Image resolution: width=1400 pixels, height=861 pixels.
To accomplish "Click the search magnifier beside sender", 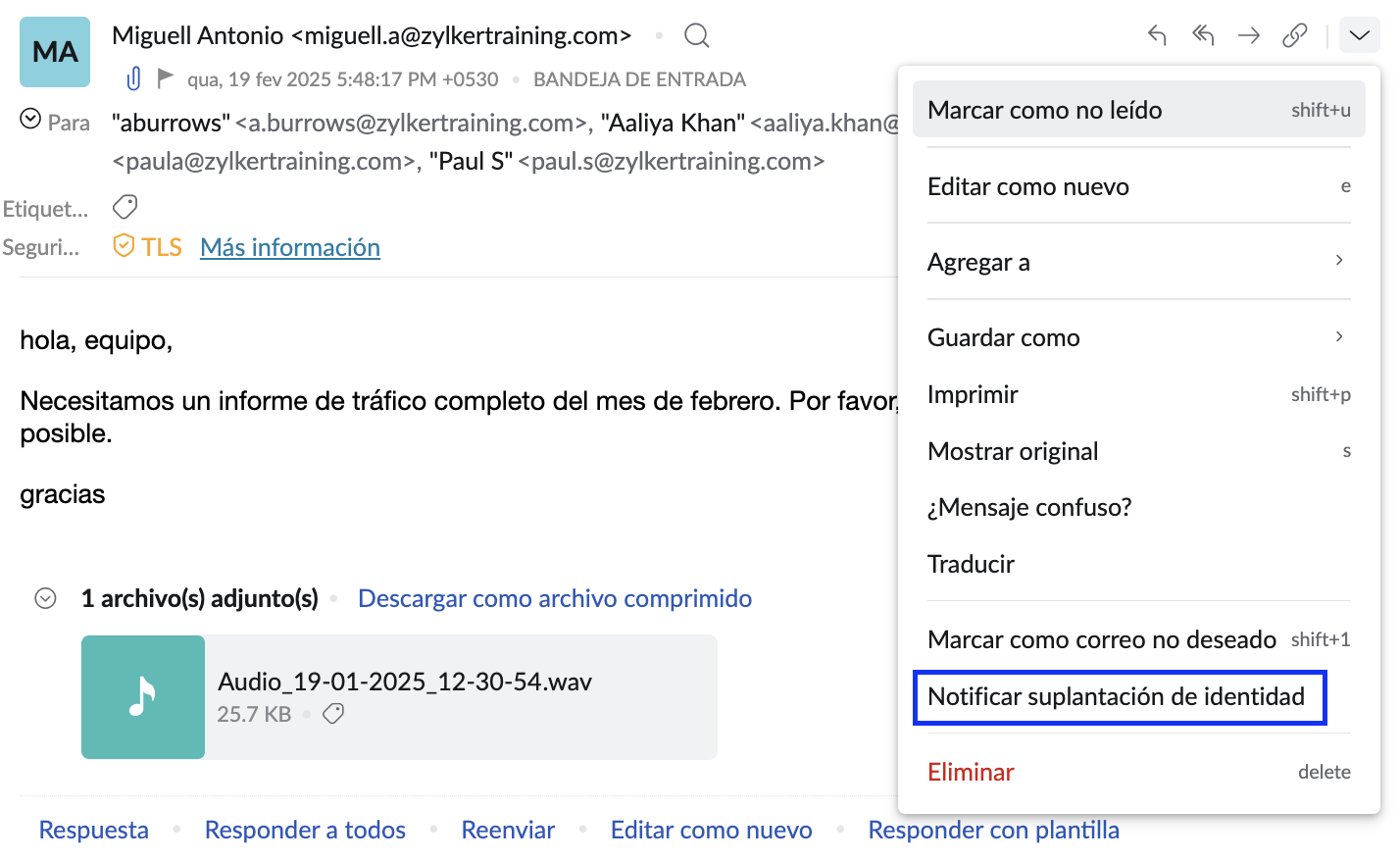I will [x=696, y=36].
